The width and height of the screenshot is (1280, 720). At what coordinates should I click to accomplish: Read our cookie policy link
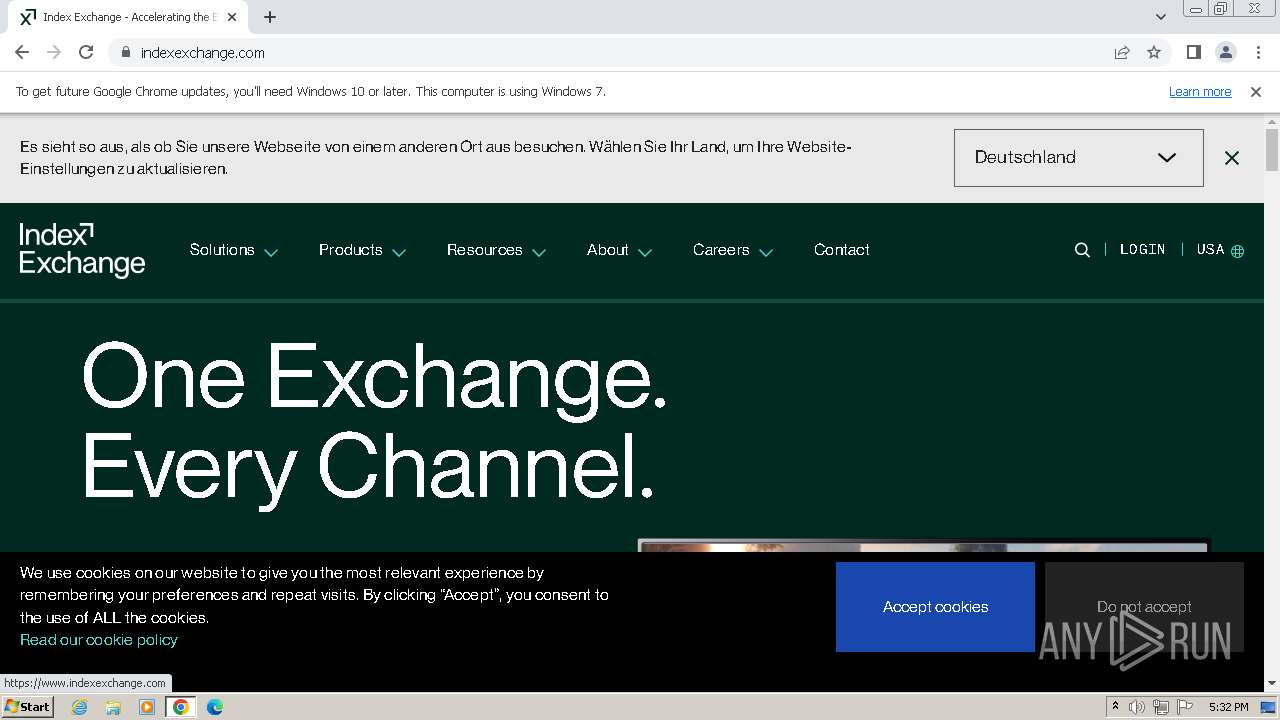[99, 640]
